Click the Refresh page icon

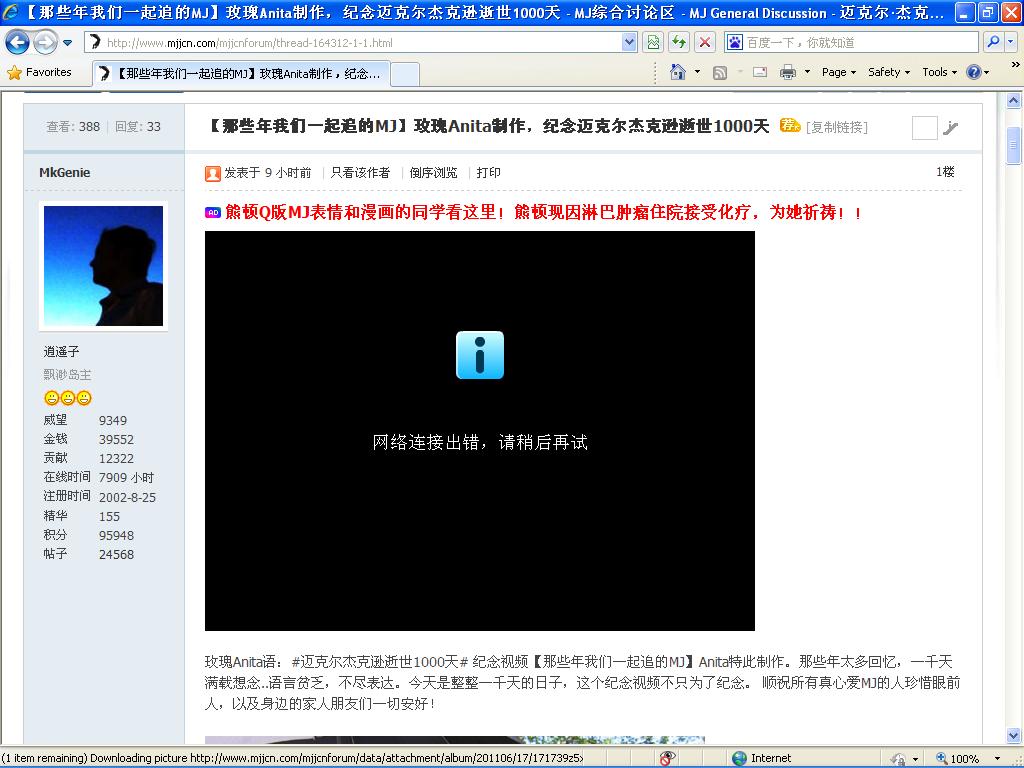(679, 42)
